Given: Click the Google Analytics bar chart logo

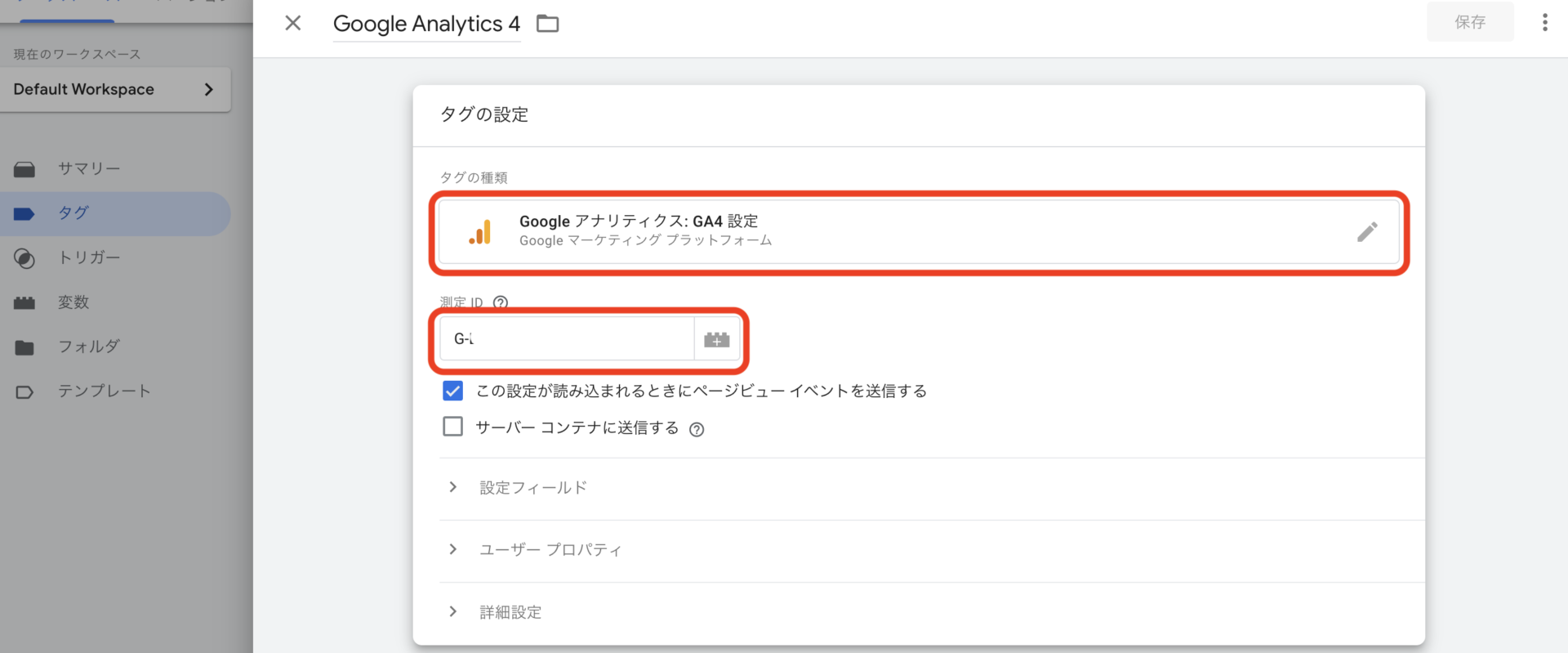Looking at the screenshot, I should (x=480, y=232).
